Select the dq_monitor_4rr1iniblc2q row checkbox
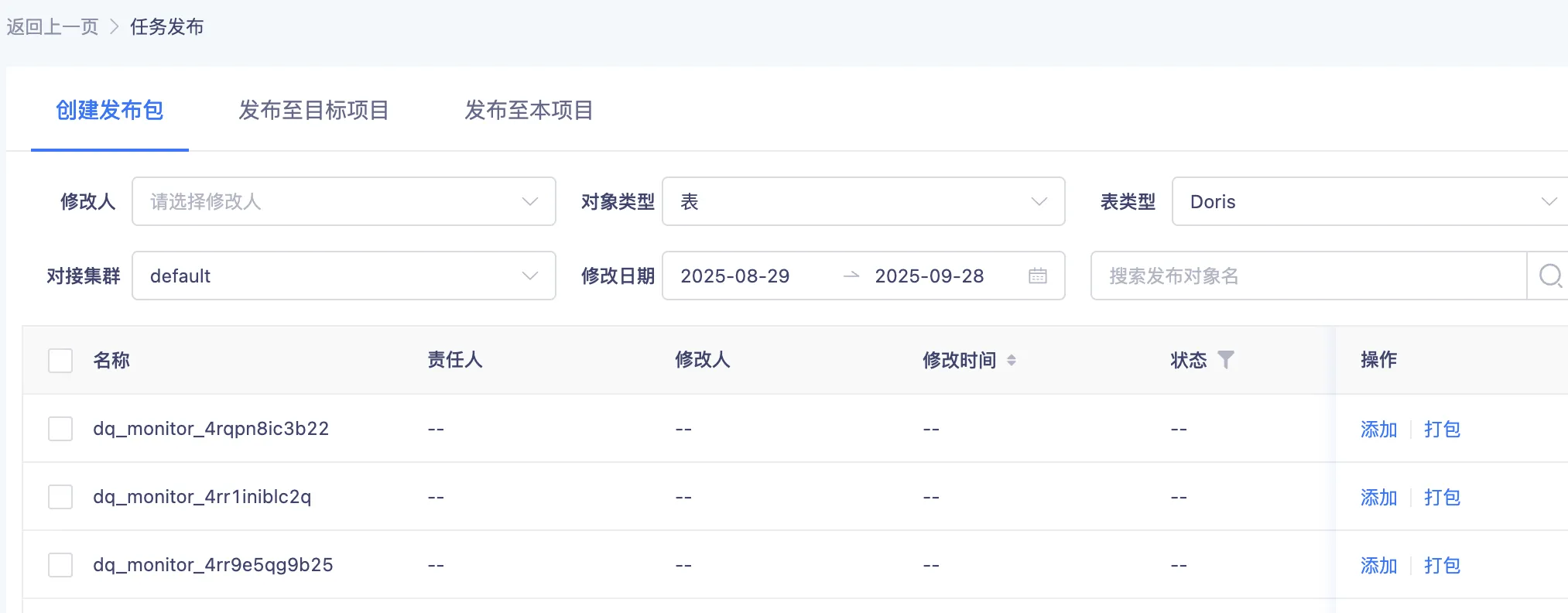1568x613 pixels. [x=60, y=497]
